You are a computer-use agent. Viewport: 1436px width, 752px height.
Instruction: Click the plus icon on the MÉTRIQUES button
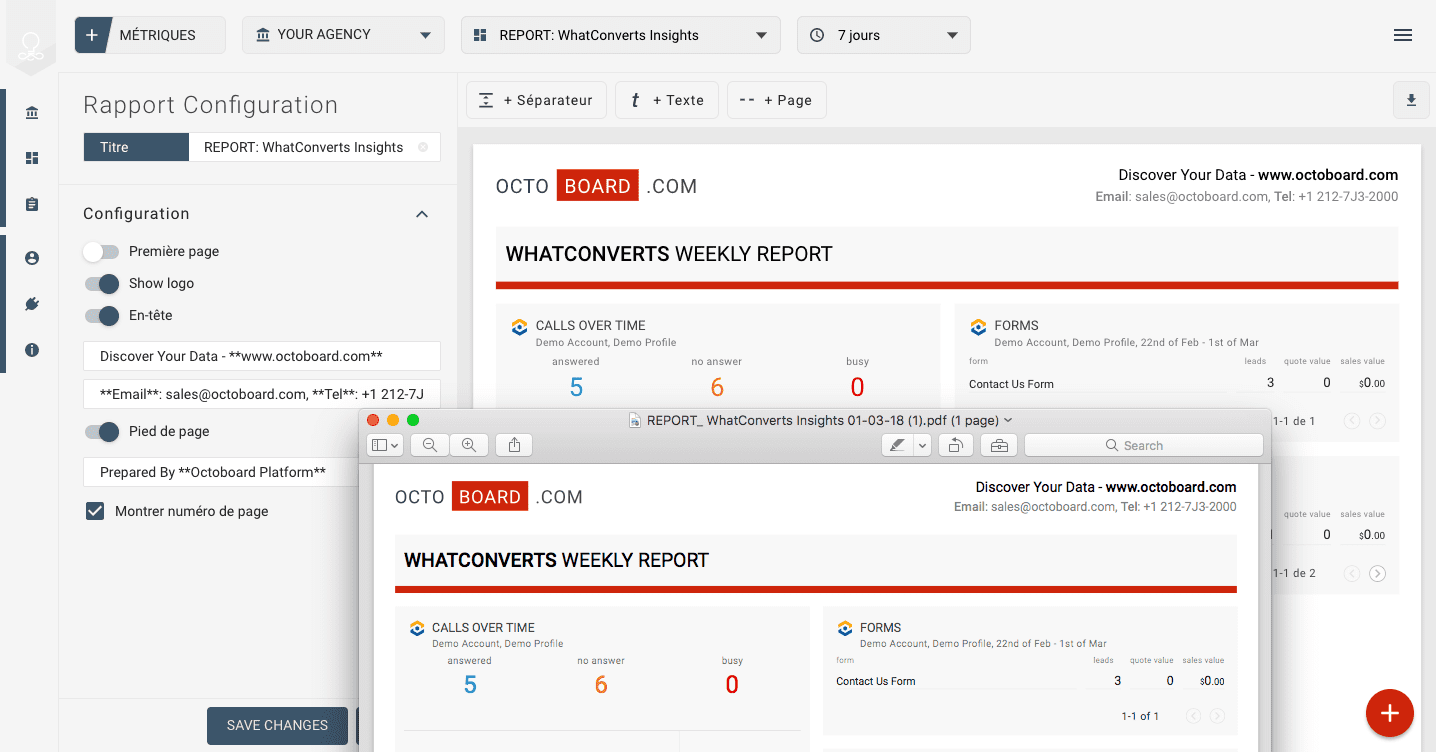tap(91, 35)
